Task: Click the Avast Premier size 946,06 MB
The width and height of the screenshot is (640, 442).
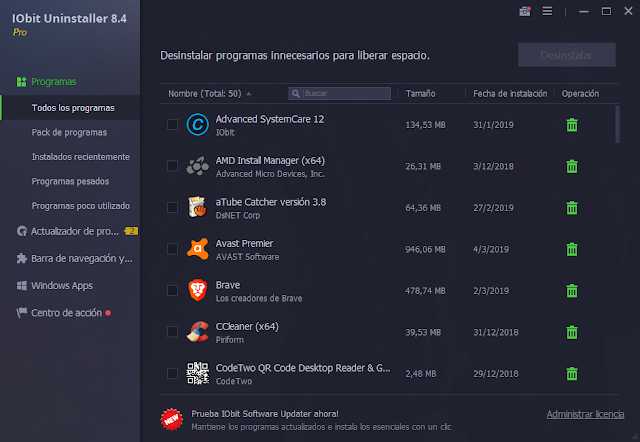Action: [425, 249]
